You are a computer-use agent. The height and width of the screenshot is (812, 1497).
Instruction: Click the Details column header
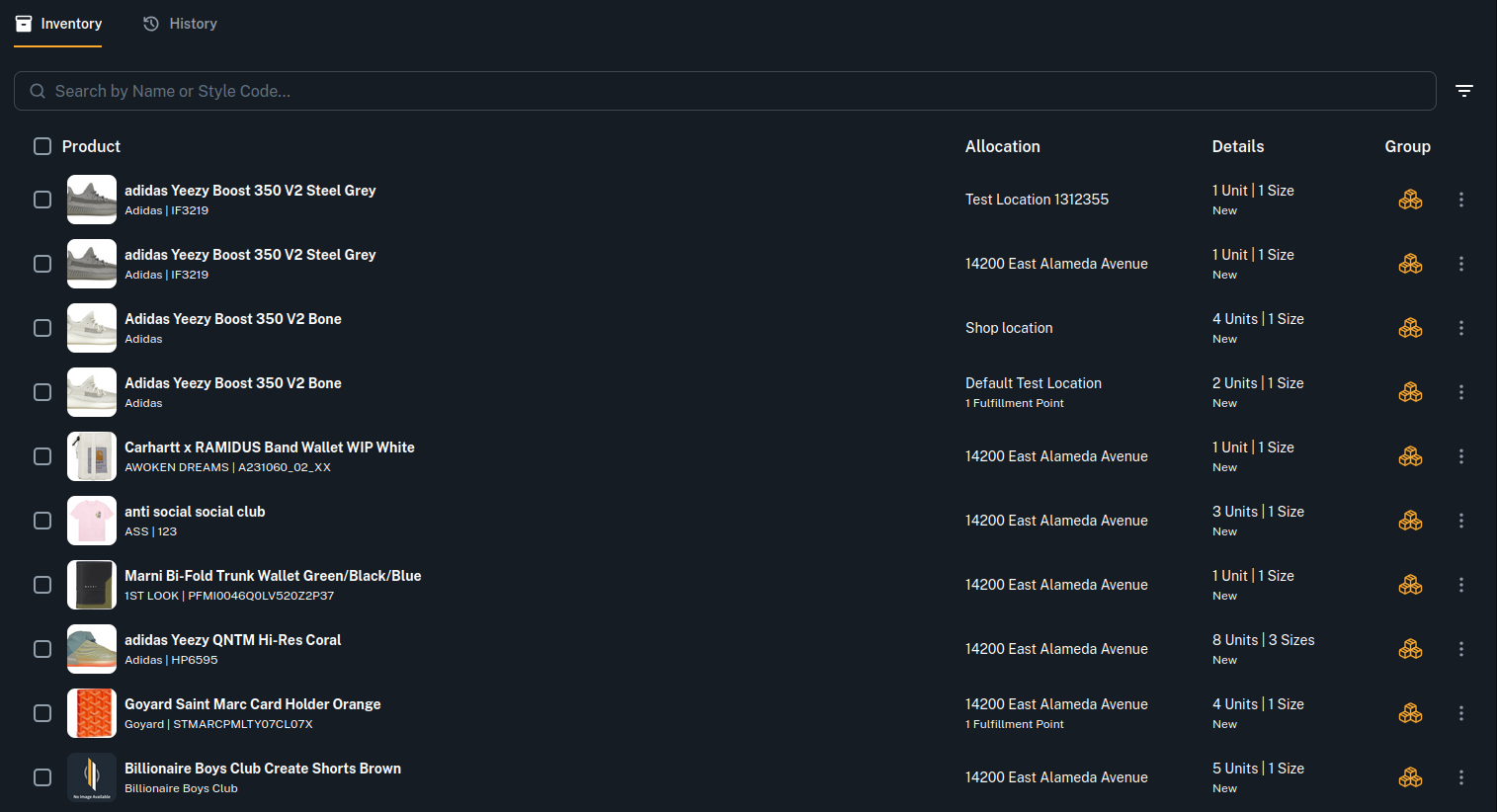1238,146
